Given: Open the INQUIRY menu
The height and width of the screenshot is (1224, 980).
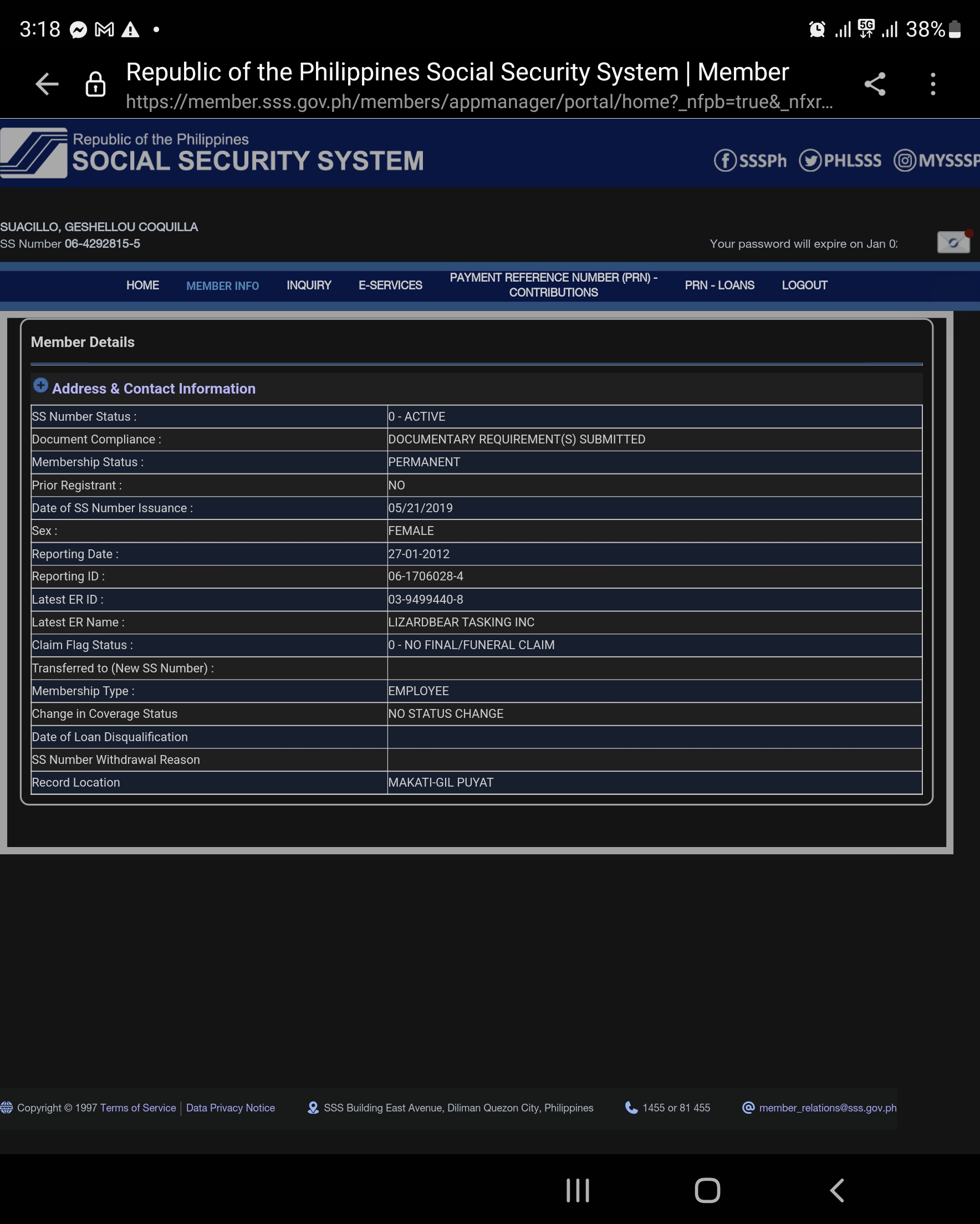Looking at the screenshot, I should click(309, 285).
